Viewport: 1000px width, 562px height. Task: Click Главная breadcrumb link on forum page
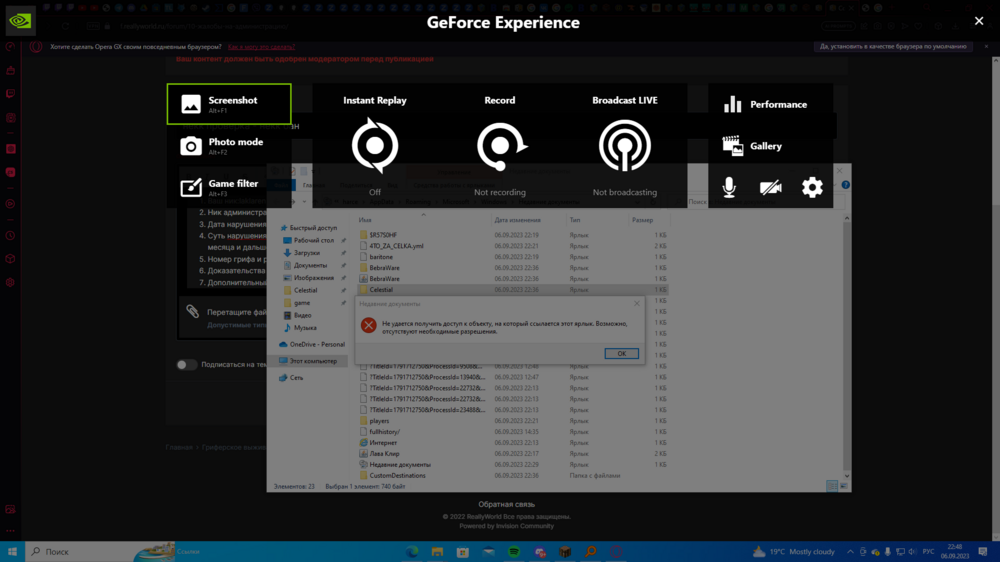(179, 447)
